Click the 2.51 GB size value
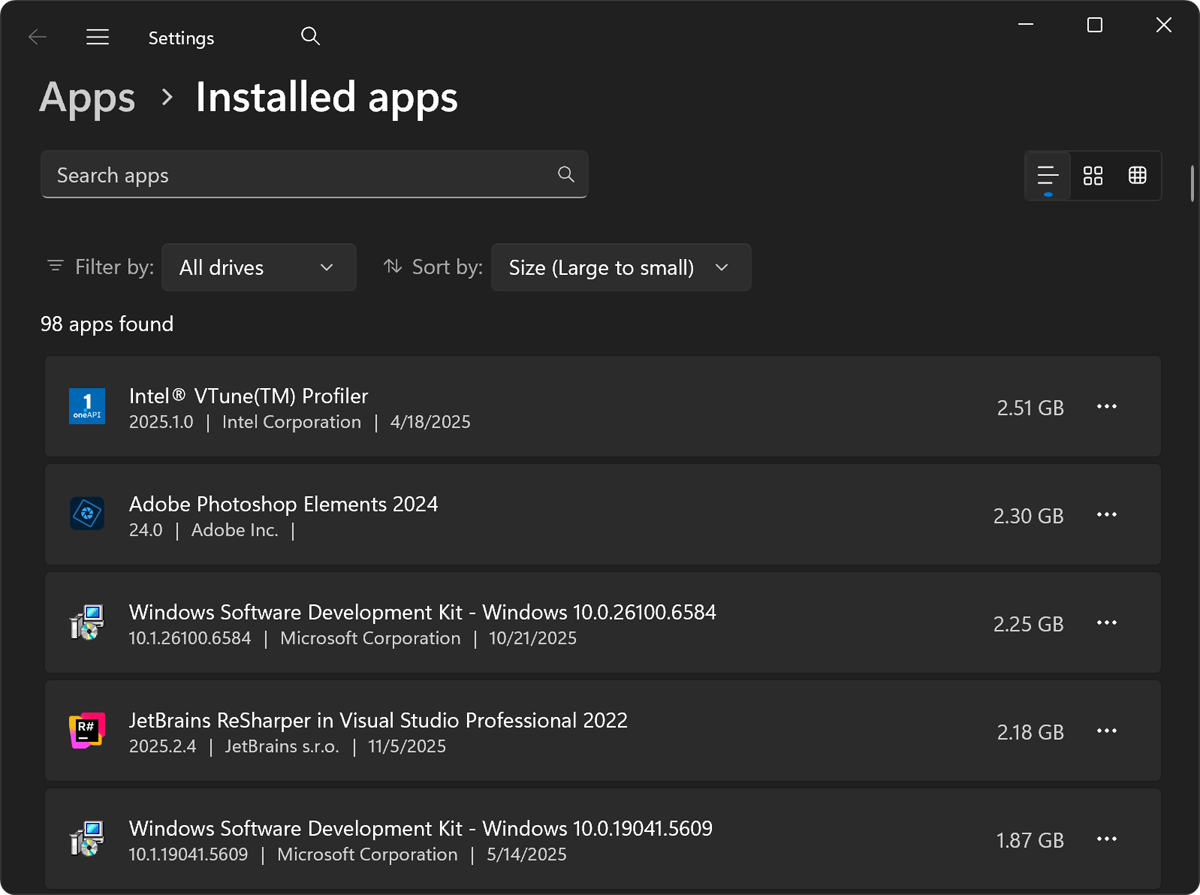The height and width of the screenshot is (895, 1200). click(1030, 408)
